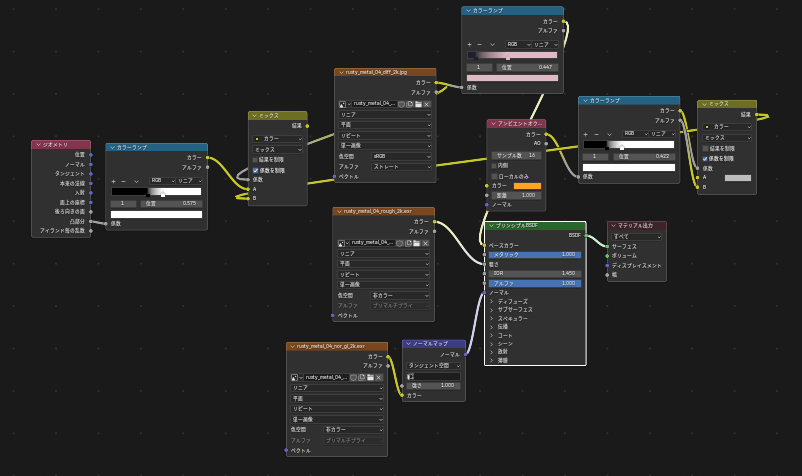Viewport: 802px width, 476px height.
Task: Open image browse icon in rough_2k.exr node
Action: (343, 243)
